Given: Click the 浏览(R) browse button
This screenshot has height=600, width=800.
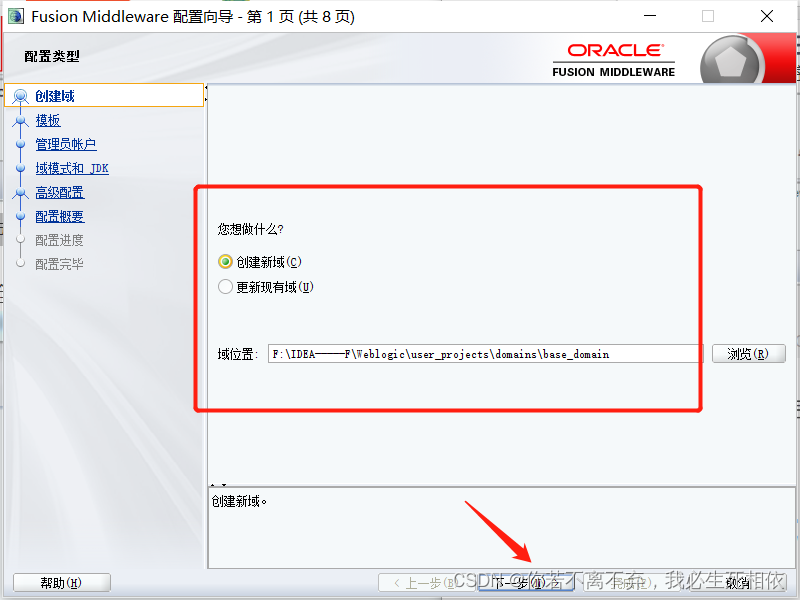Looking at the screenshot, I should tap(748, 354).
